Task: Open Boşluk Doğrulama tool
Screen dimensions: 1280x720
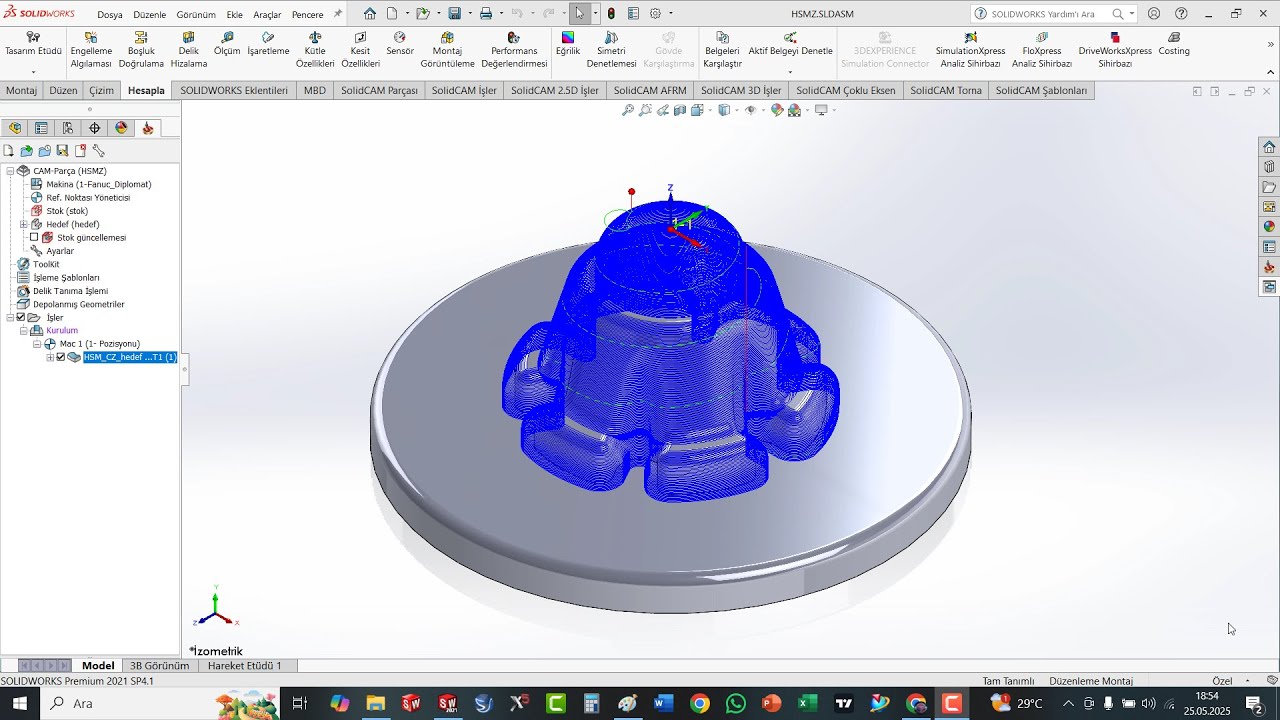Action: [141, 49]
